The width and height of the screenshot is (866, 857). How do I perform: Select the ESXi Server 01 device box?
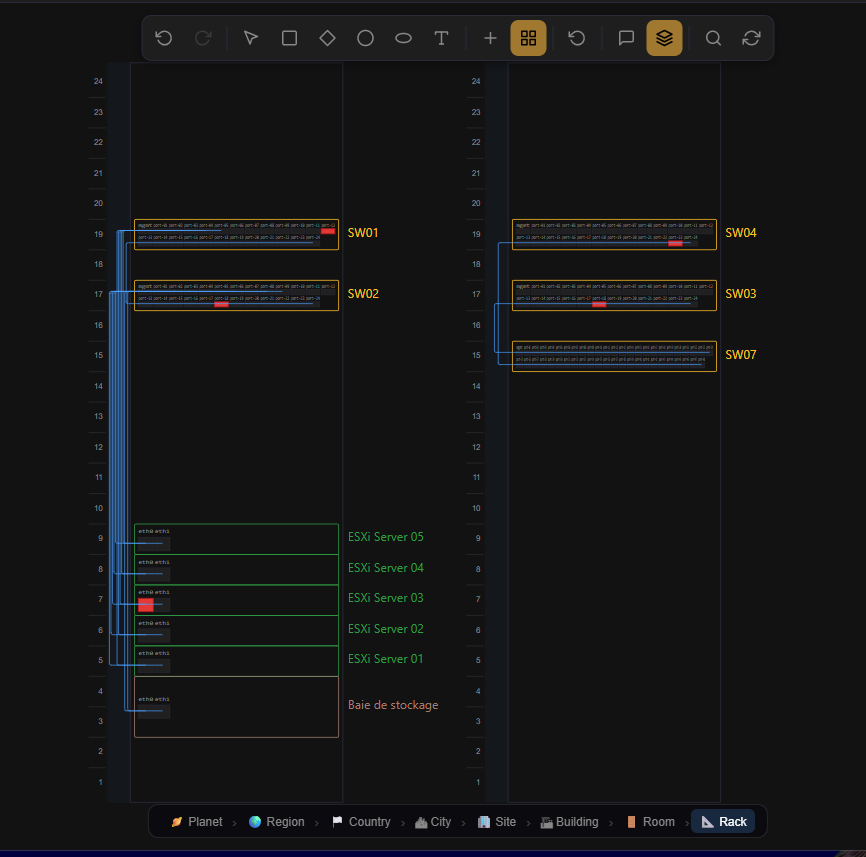[236, 661]
